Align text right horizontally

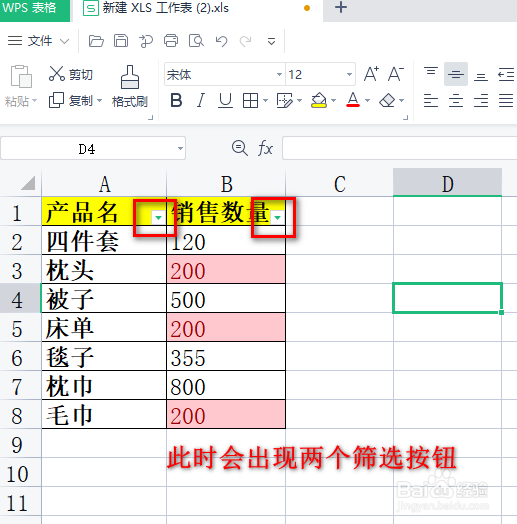[481, 100]
